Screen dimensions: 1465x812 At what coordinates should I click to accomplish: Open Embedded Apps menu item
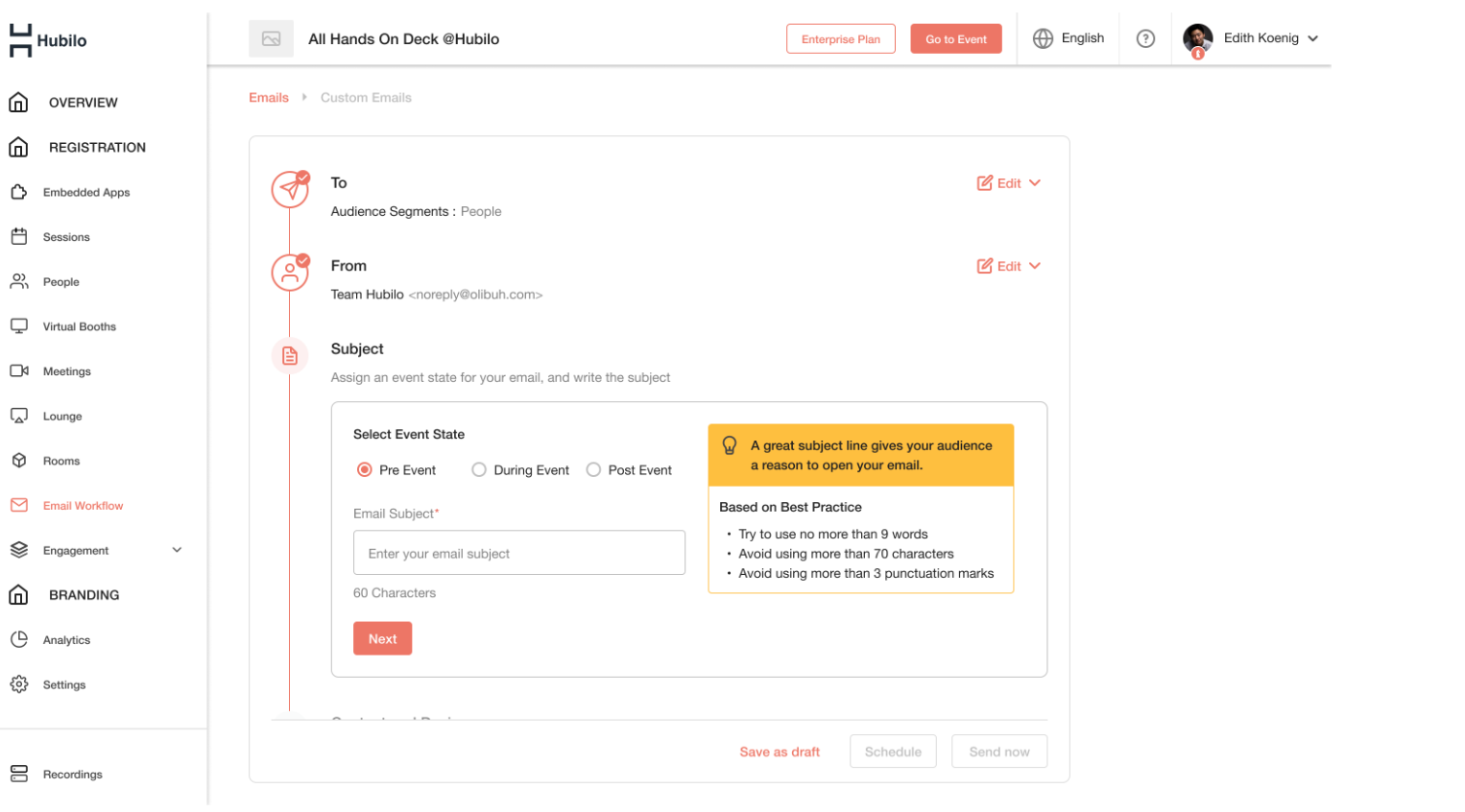coord(86,192)
